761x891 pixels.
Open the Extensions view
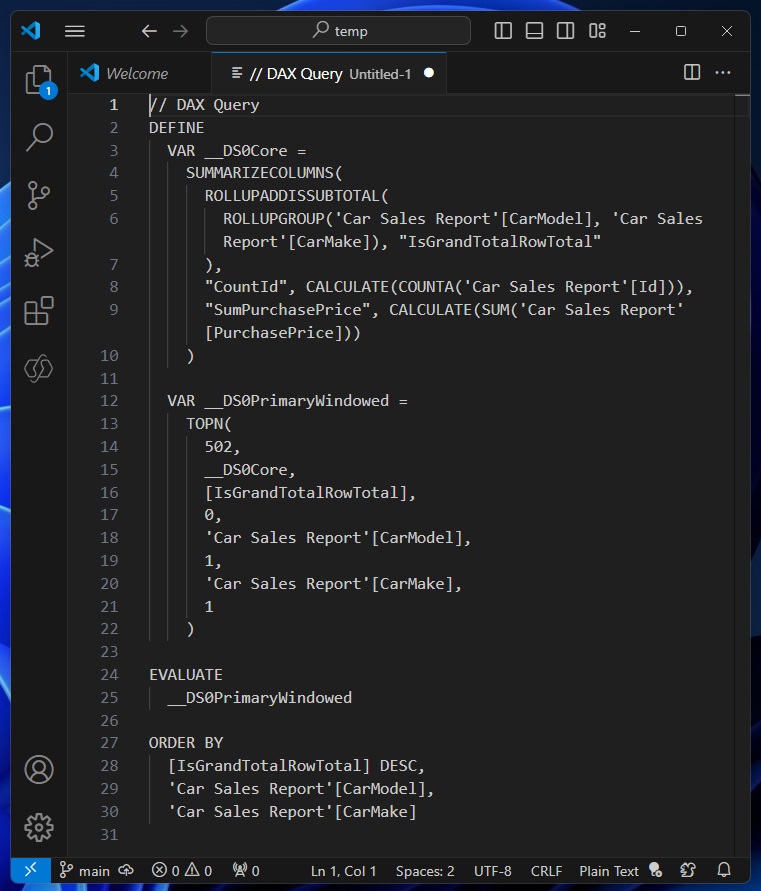click(39, 311)
